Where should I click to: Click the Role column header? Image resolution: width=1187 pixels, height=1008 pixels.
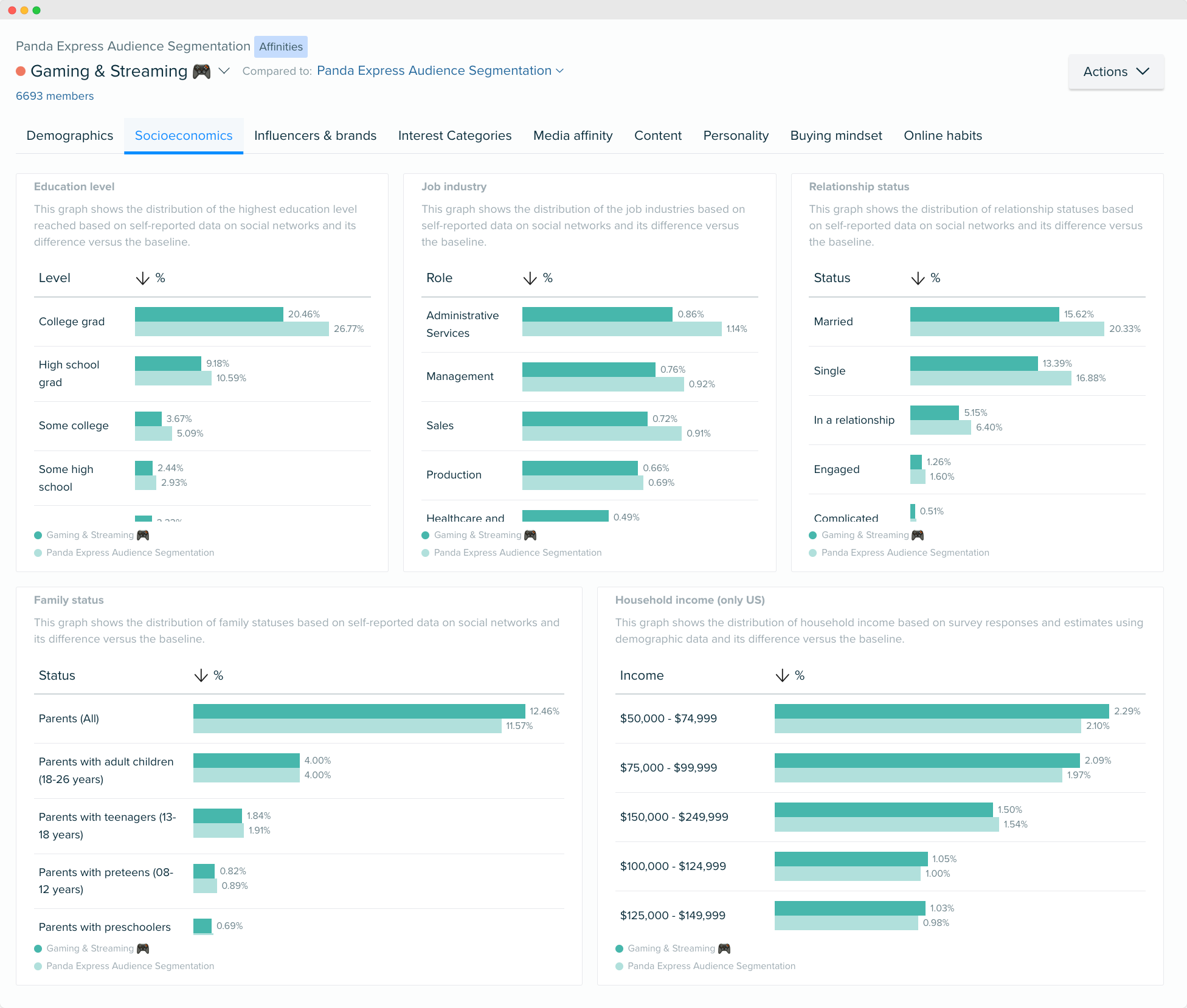[439, 278]
